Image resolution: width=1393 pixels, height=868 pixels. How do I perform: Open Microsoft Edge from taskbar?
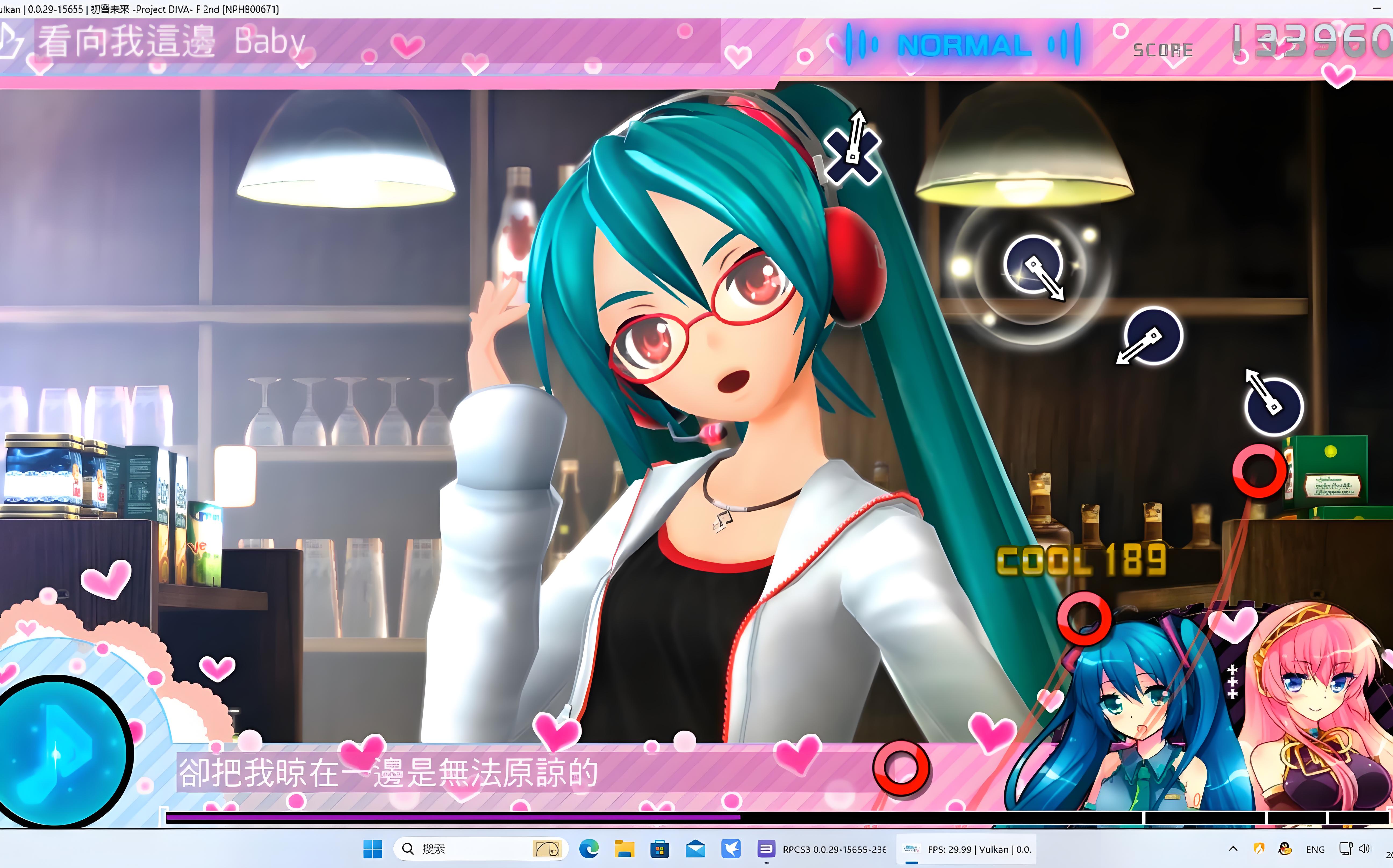coord(589,849)
